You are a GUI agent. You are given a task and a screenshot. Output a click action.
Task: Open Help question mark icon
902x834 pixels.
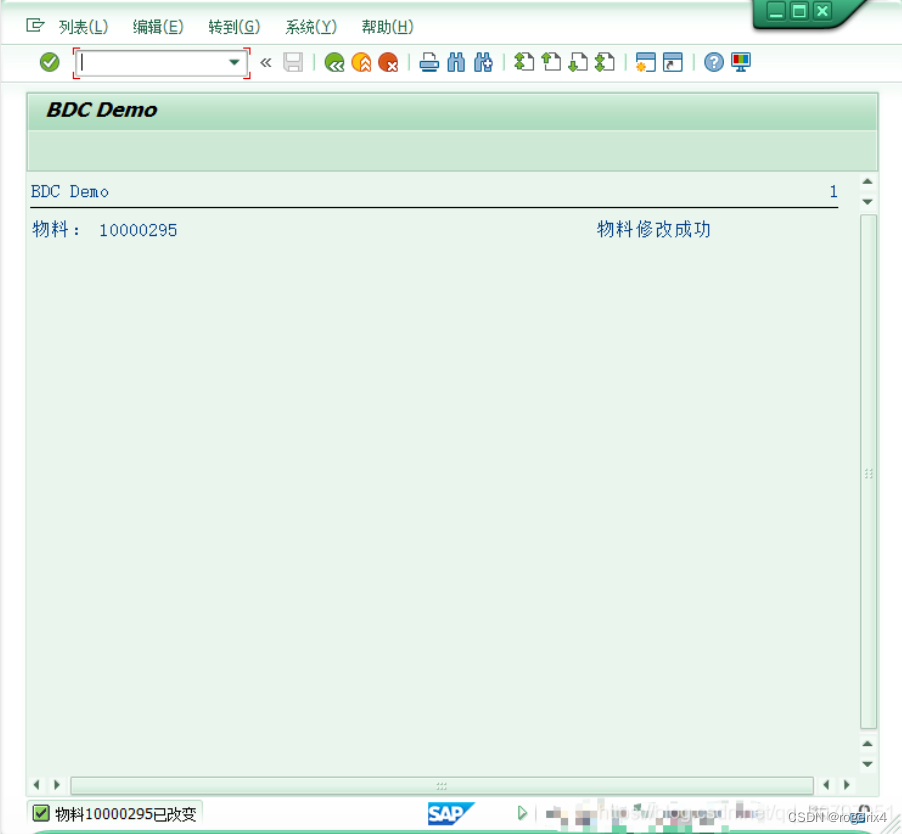tap(714, 62)
